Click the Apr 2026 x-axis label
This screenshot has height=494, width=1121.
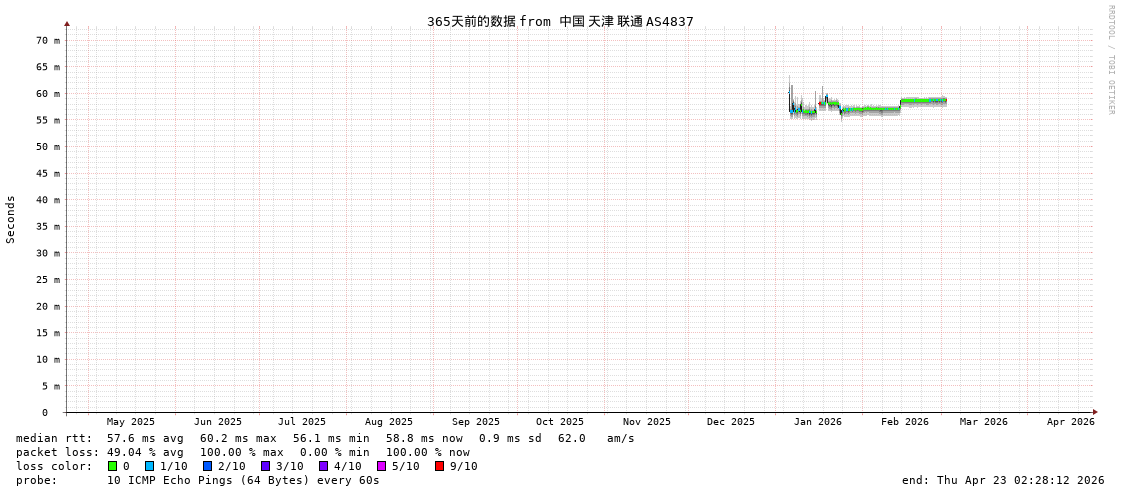[x=1070, y=422]
